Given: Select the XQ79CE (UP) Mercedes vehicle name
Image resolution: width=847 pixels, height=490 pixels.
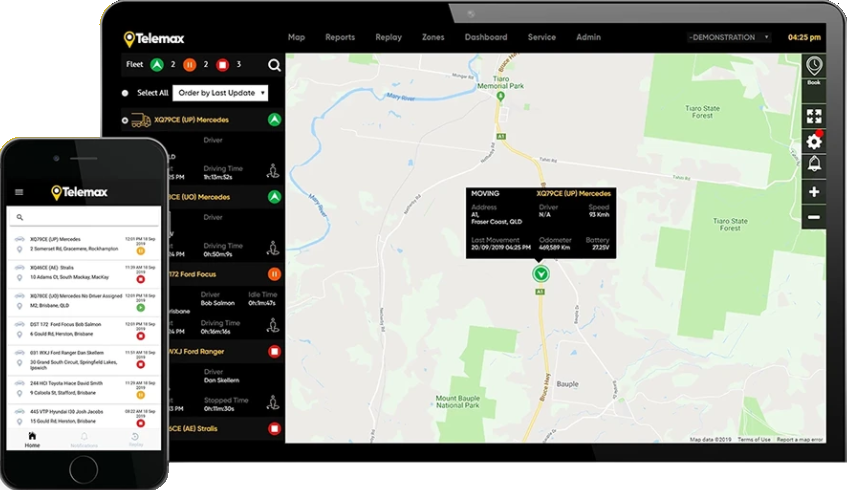Looking at the screenshot, I should tap(191, 120).
